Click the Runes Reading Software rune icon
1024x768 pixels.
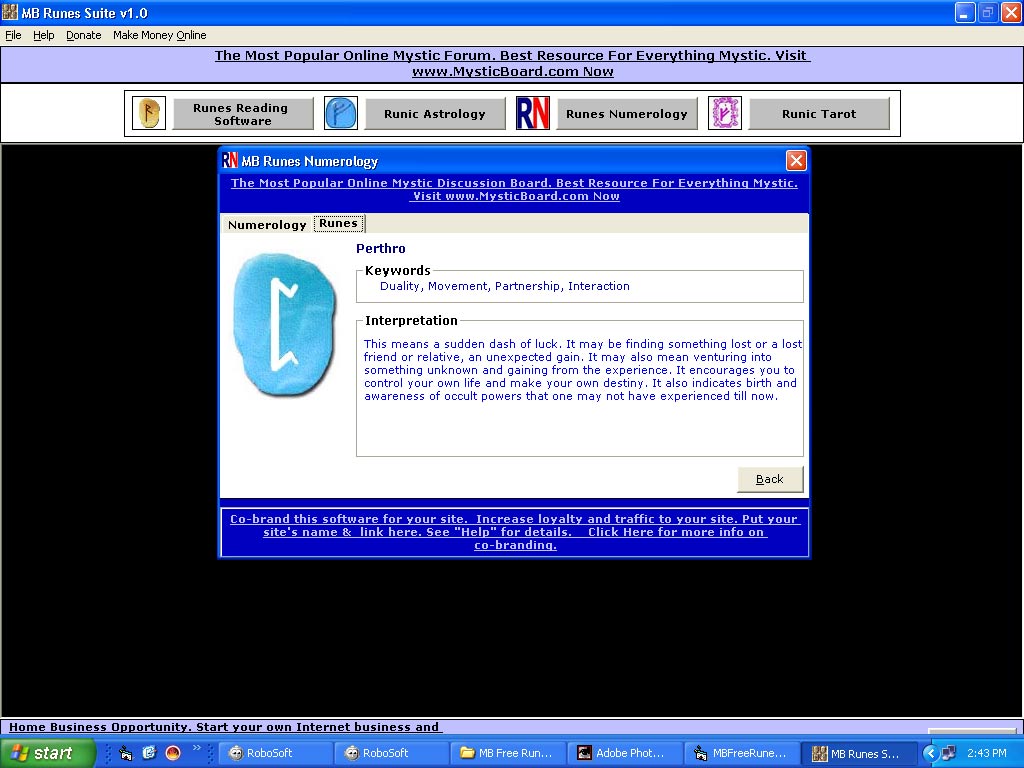pyautogui.click(x=149, y=113)
